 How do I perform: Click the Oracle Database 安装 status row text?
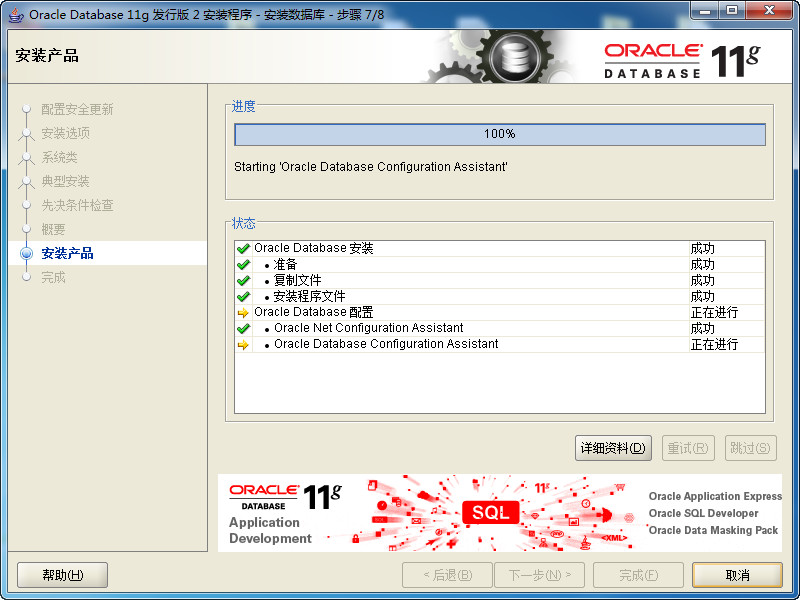[314, 248]
